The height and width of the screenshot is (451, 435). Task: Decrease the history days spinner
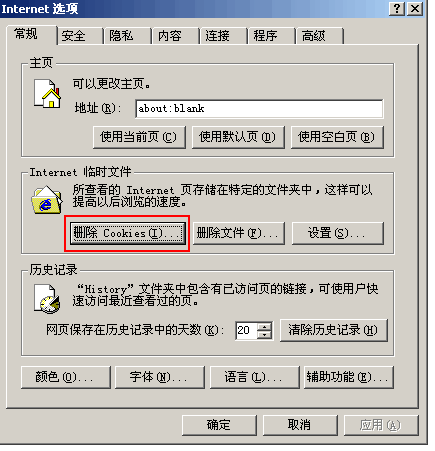[265, 334]
